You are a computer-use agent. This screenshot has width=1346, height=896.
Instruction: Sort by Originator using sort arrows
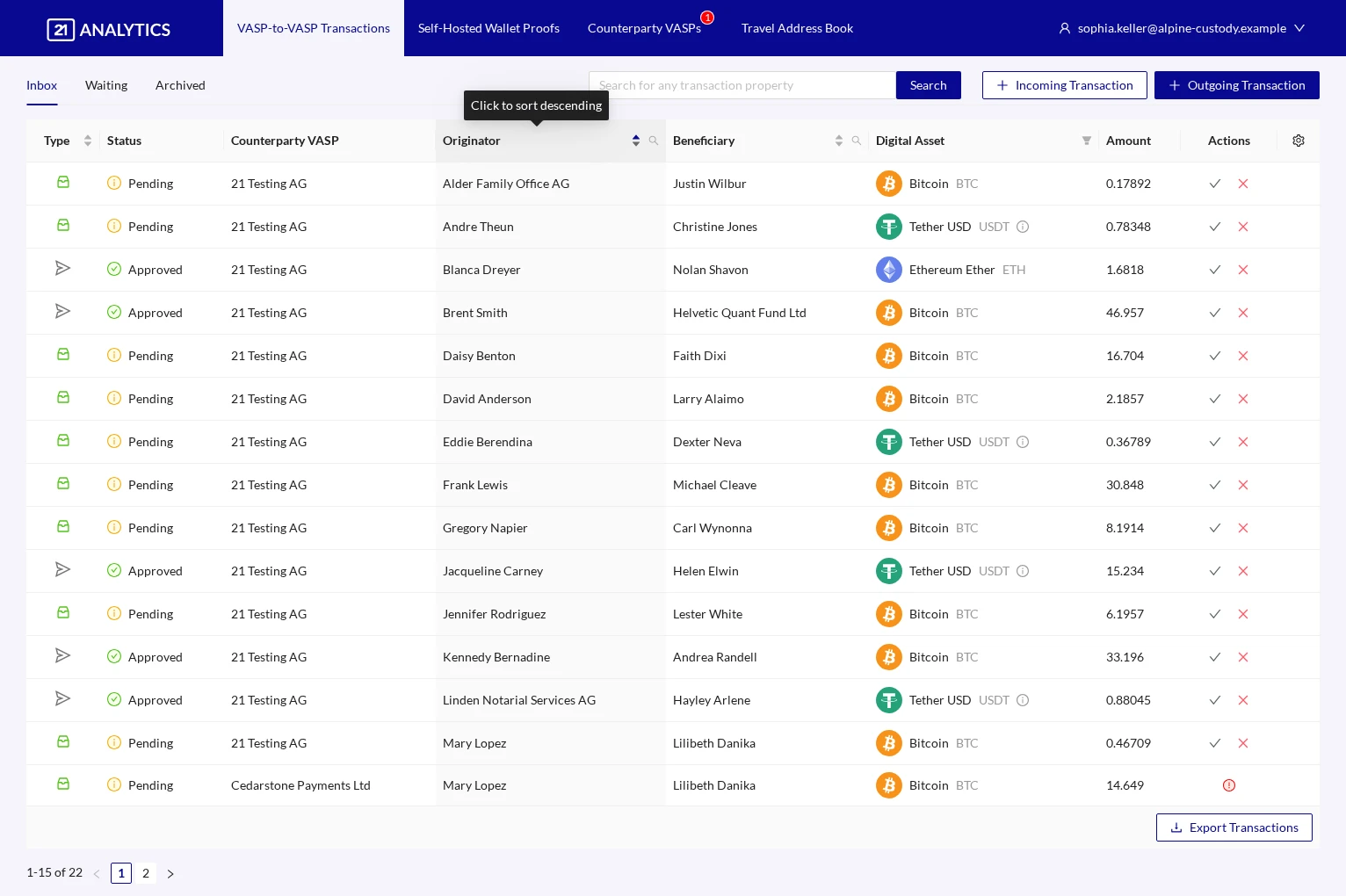[x=636, y=141]
